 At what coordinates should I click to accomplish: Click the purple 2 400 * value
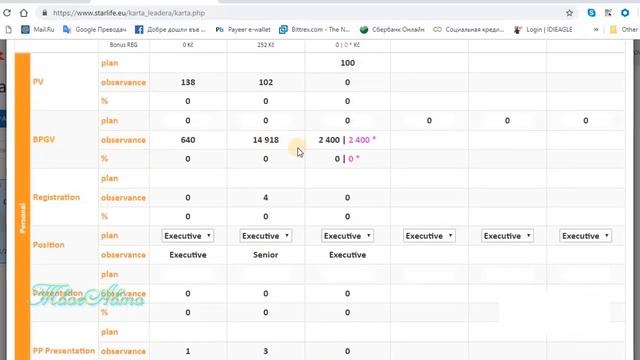362,140
